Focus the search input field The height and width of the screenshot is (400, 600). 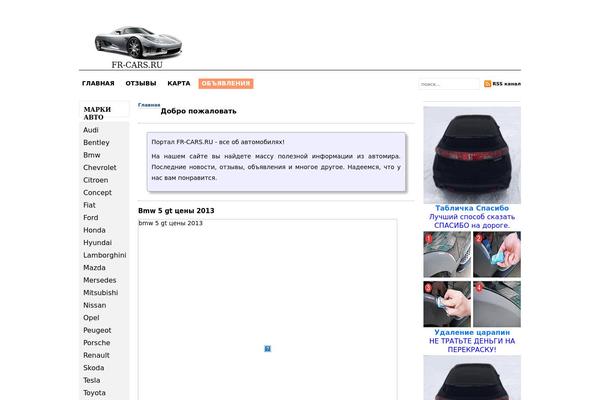click(448, 84)
